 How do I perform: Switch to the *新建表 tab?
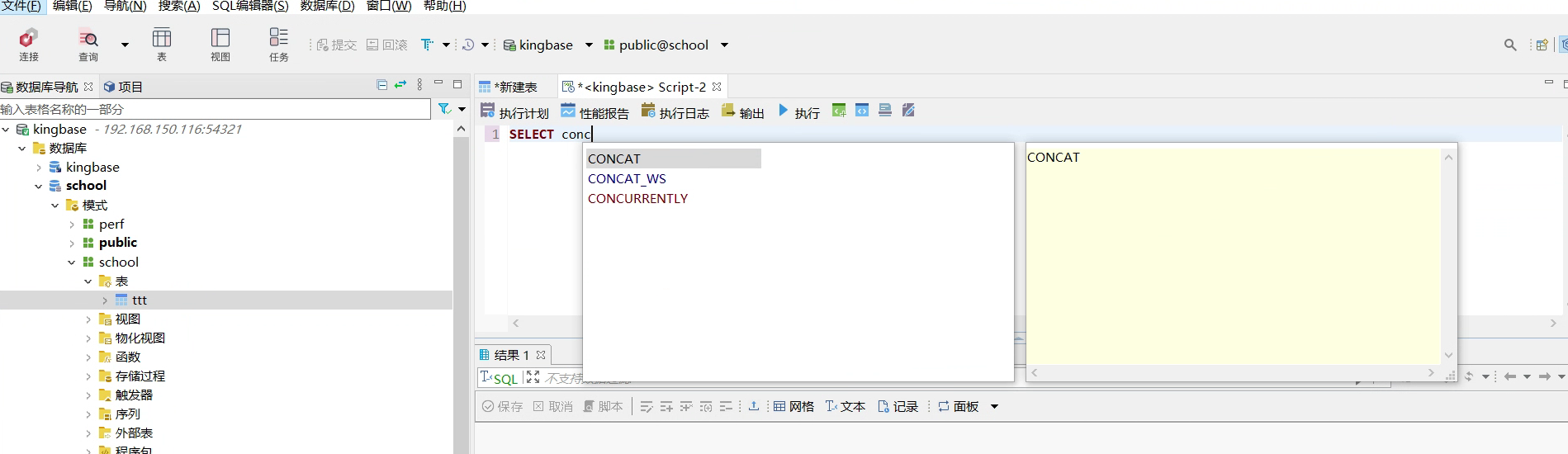pyautogui.click(x=509, y=87)
